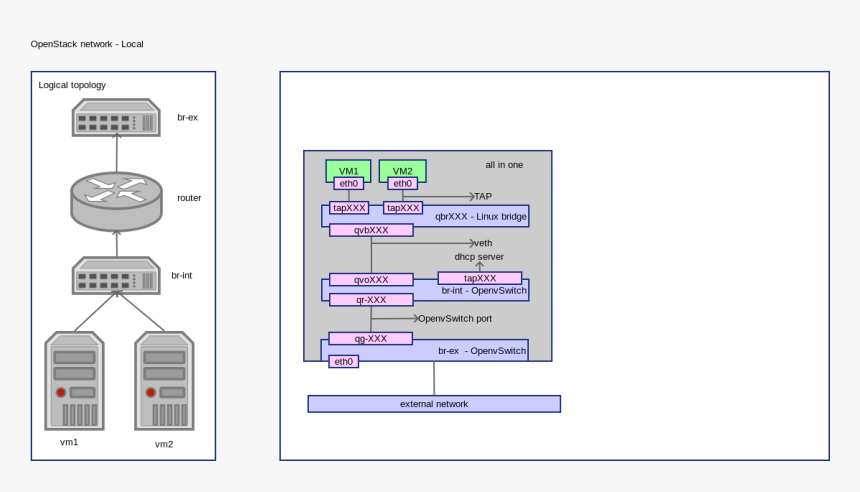
Task: Select the 'OpenStack network - Local' title
Action: tap(87, 44)
